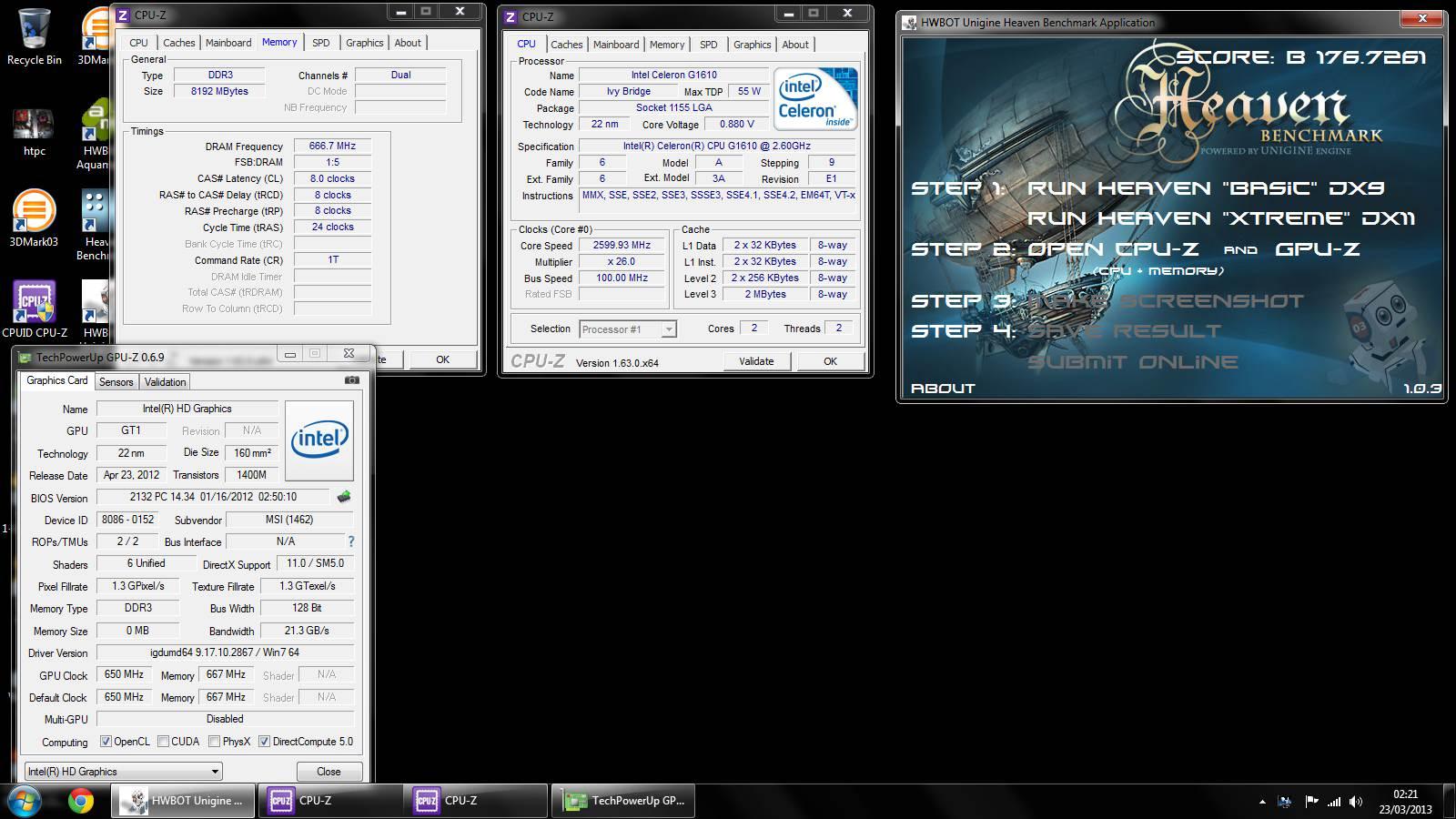Click the BIOS Version value in GPU-Z

pyautogui.click(x=213, y=497)
